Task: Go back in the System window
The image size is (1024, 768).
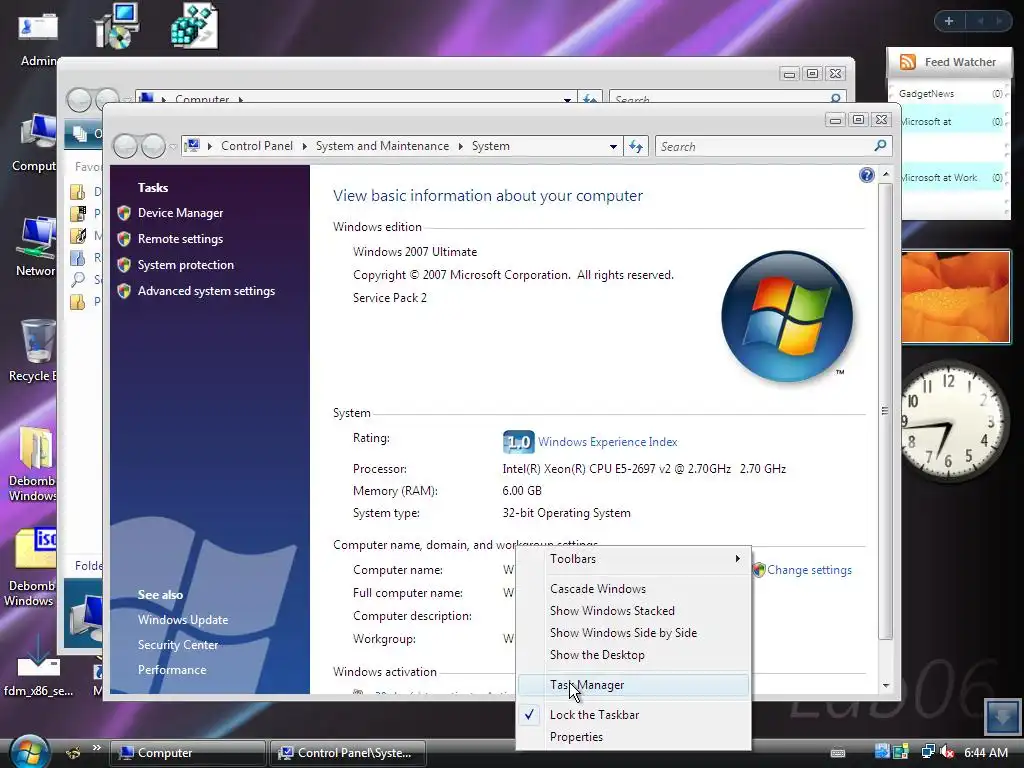Action: [x=125, y=146]
